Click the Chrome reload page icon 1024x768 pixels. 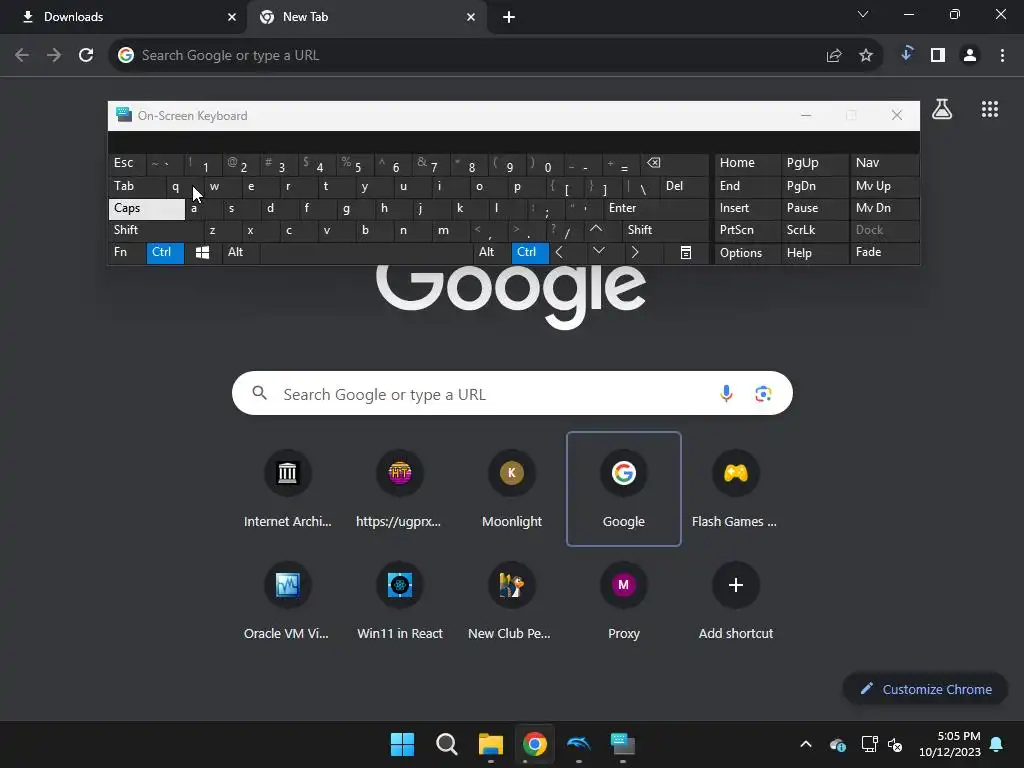coord(86,56)
